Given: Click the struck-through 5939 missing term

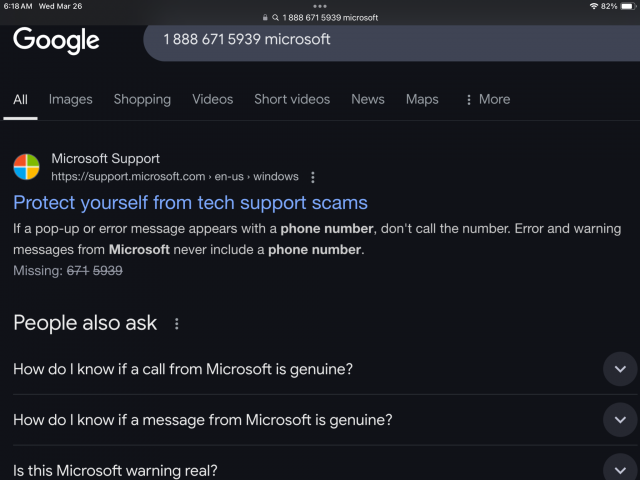Looking at the screenshot, I should coord(107,271).
